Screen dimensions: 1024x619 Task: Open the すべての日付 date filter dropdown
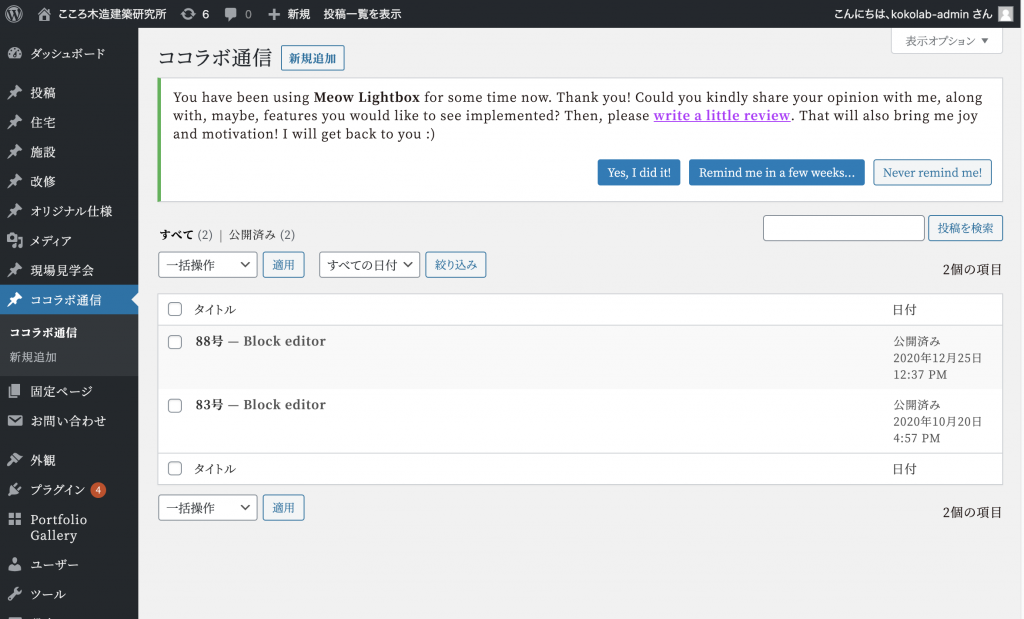[x=369, y=265]
